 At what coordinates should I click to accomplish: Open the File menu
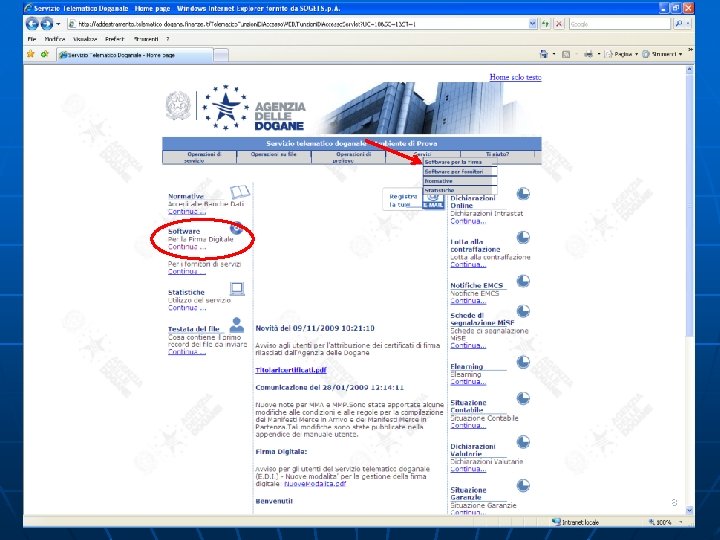click(32, 39)
